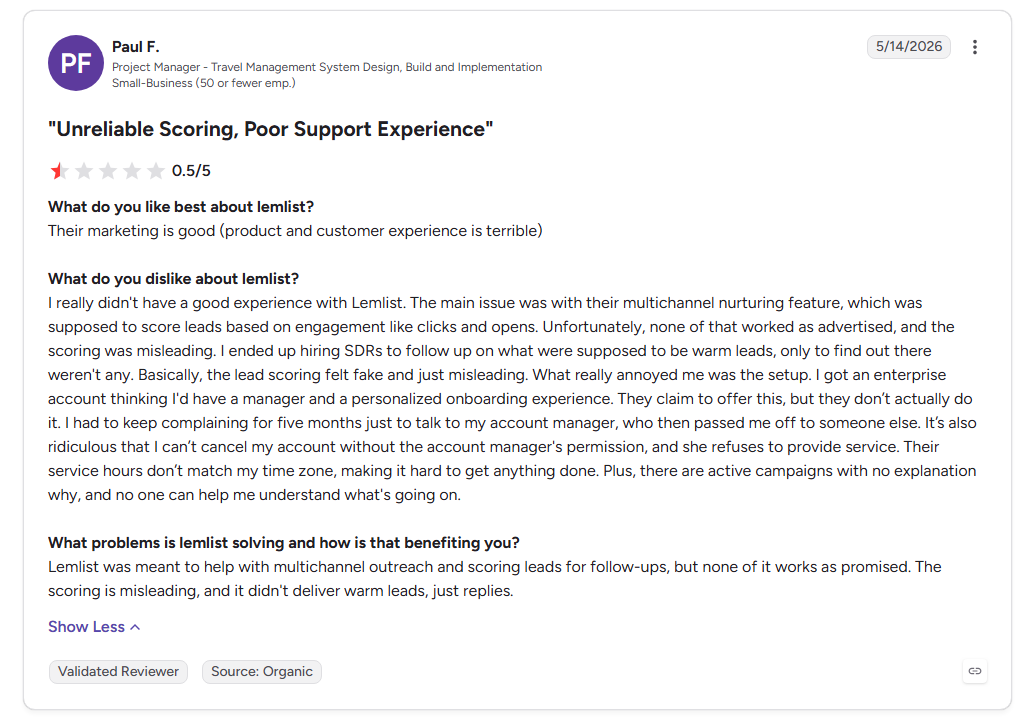The height and width of the screenshot is (720, 1032).
Task: Copy review link via chain icon
Action: click(x=974, y=671)
